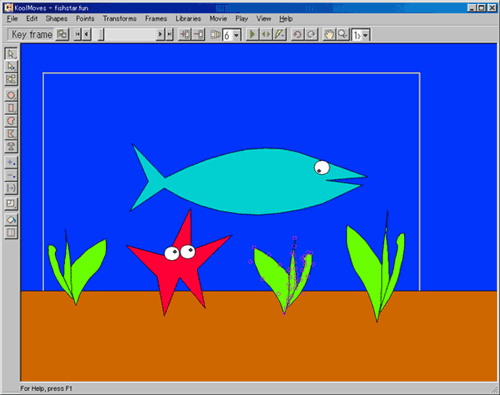The height and width of the screenshot is (395, 500).
Task: Open the zoom level dropdown
Action: [x=365, y=35]
